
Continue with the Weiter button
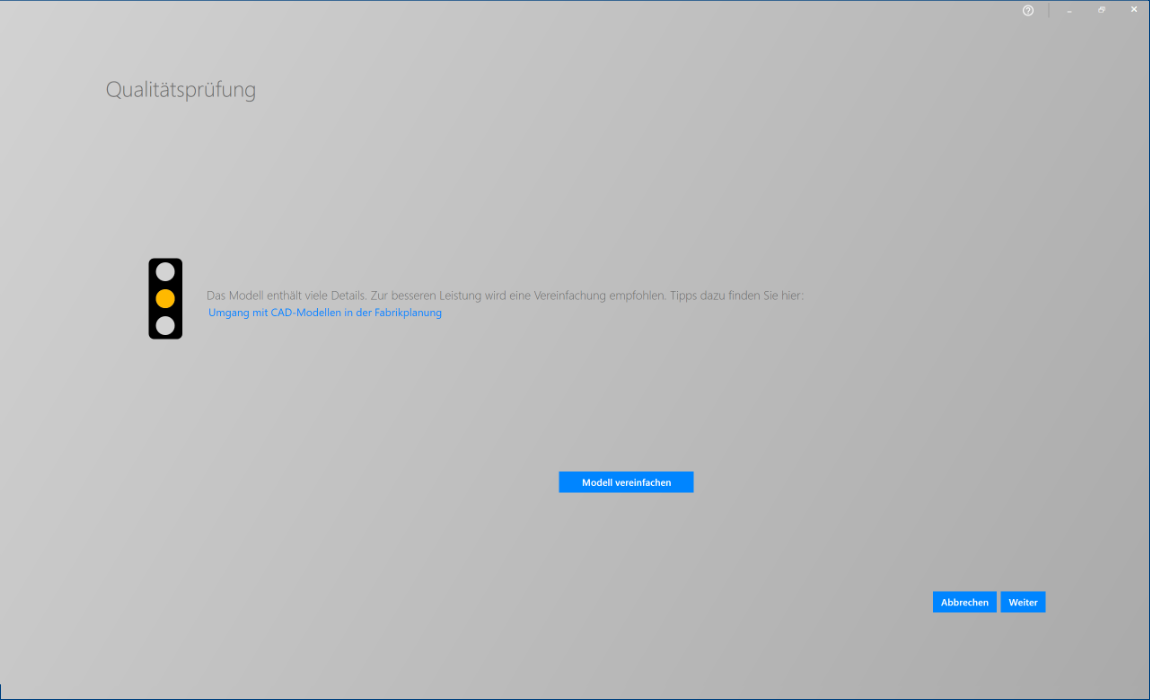click(1022, 602)
